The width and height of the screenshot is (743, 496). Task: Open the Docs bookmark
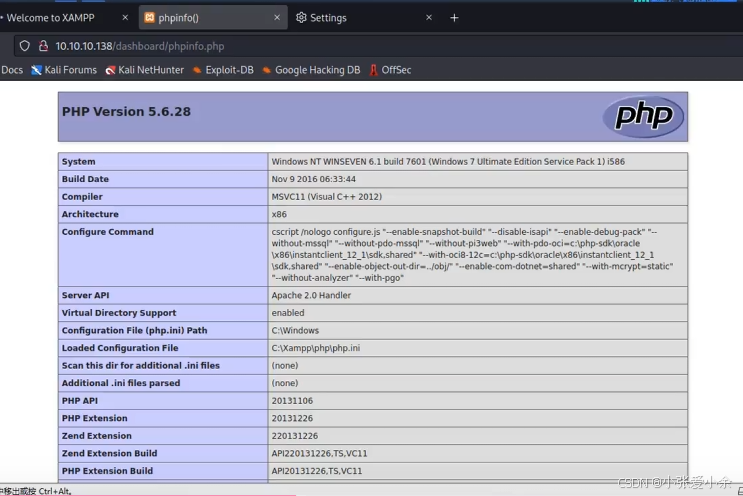[x=12, y=70]
